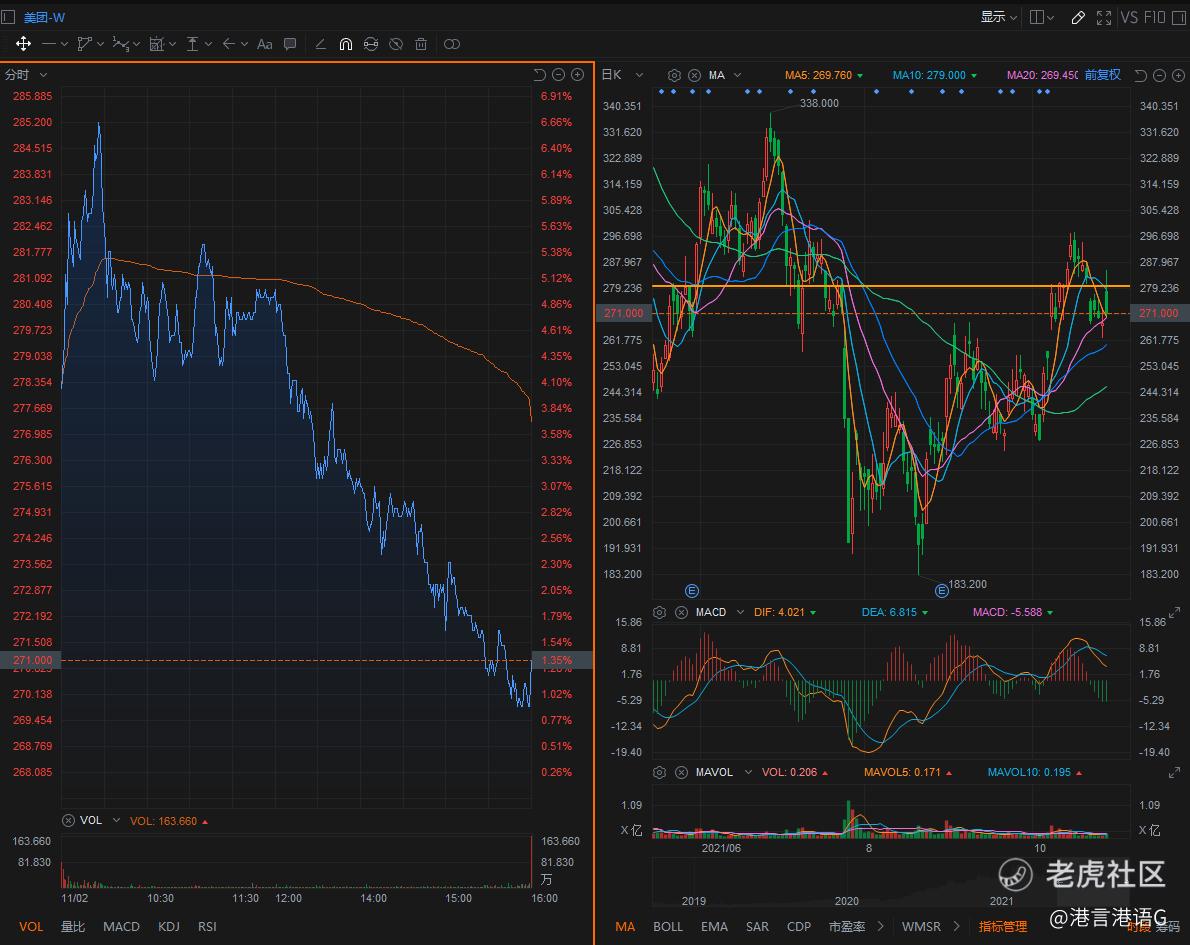The width and height of the screenshot is (1190, 945).
Task: Click the fullscreen expand icon in top bar
Action: [1104, 17]
